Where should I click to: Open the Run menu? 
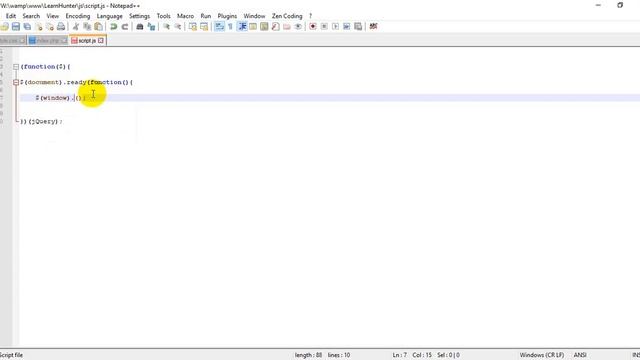pos(206,16)
